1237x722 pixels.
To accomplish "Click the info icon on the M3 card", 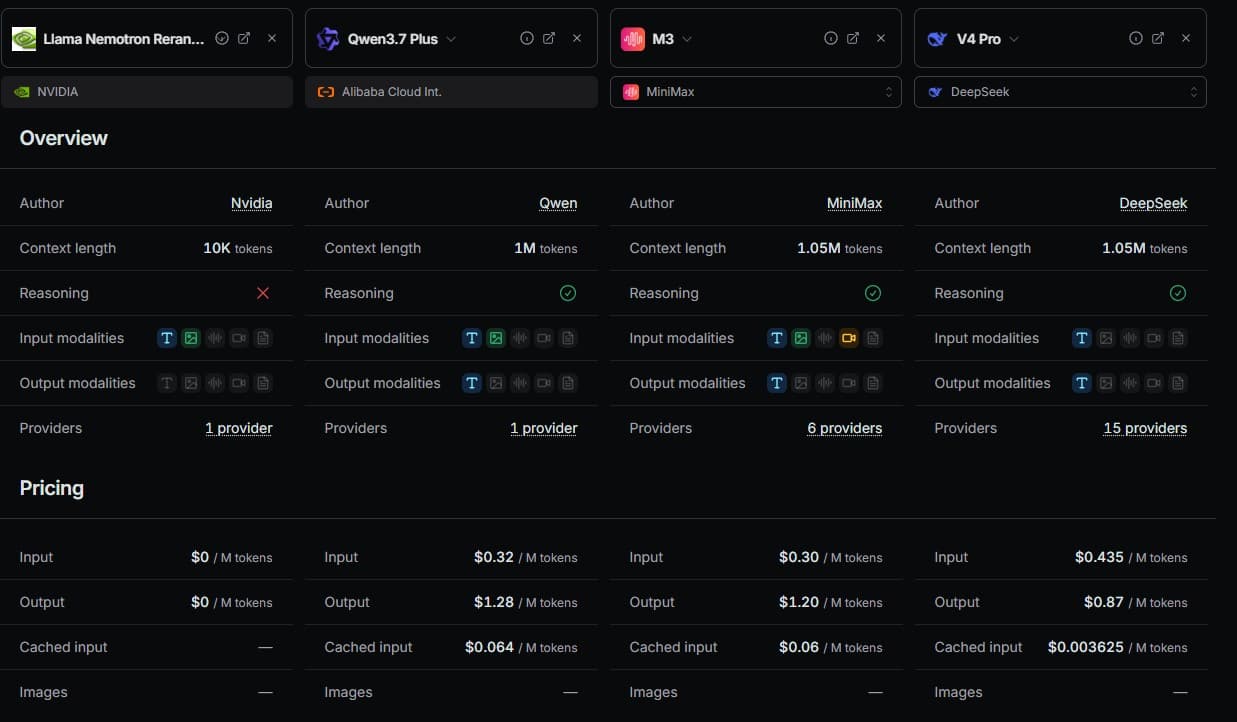I will tap(831, 38).
